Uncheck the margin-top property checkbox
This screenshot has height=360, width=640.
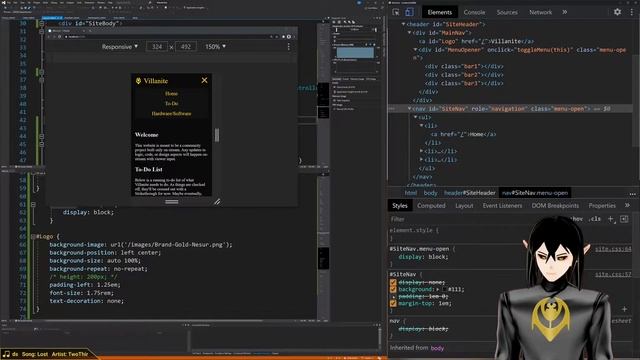(x=393, y=303)
